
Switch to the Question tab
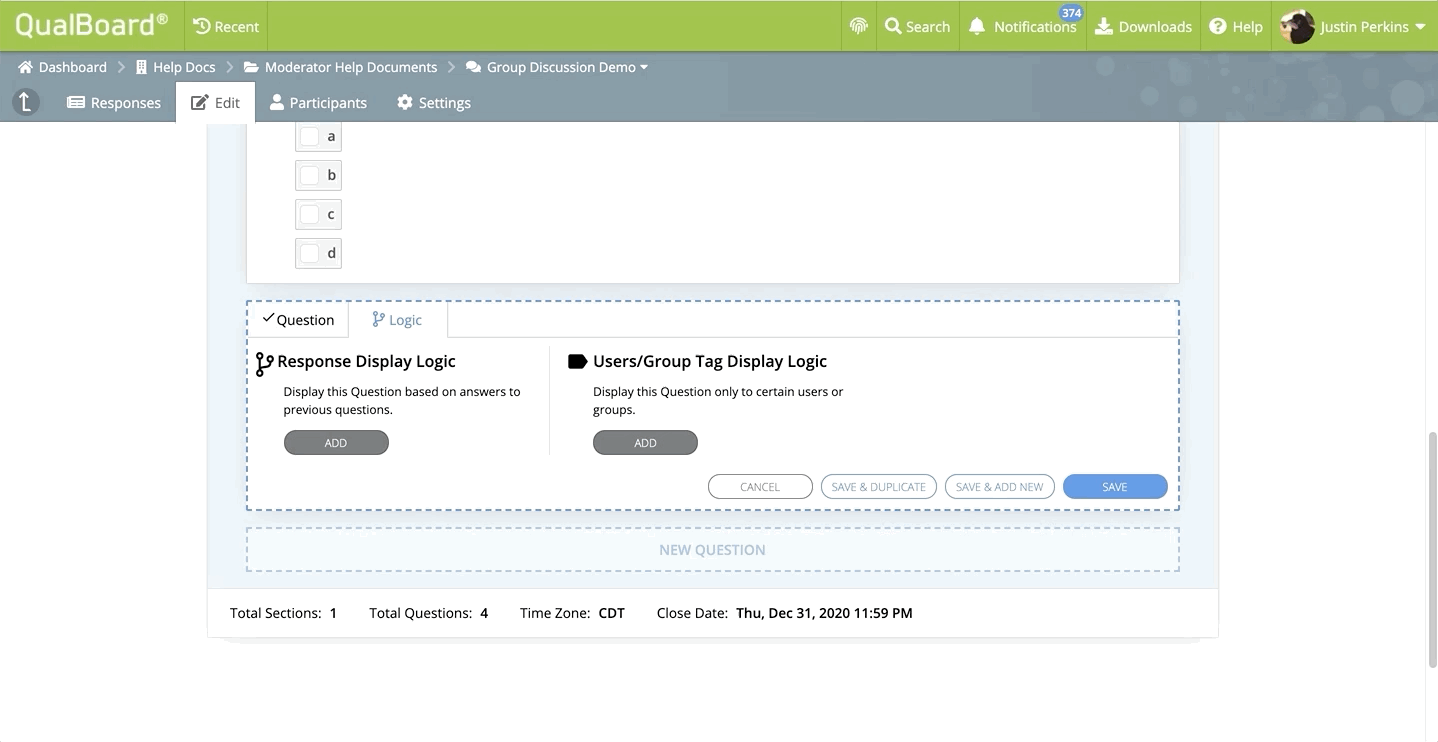(x=298, y=319)
